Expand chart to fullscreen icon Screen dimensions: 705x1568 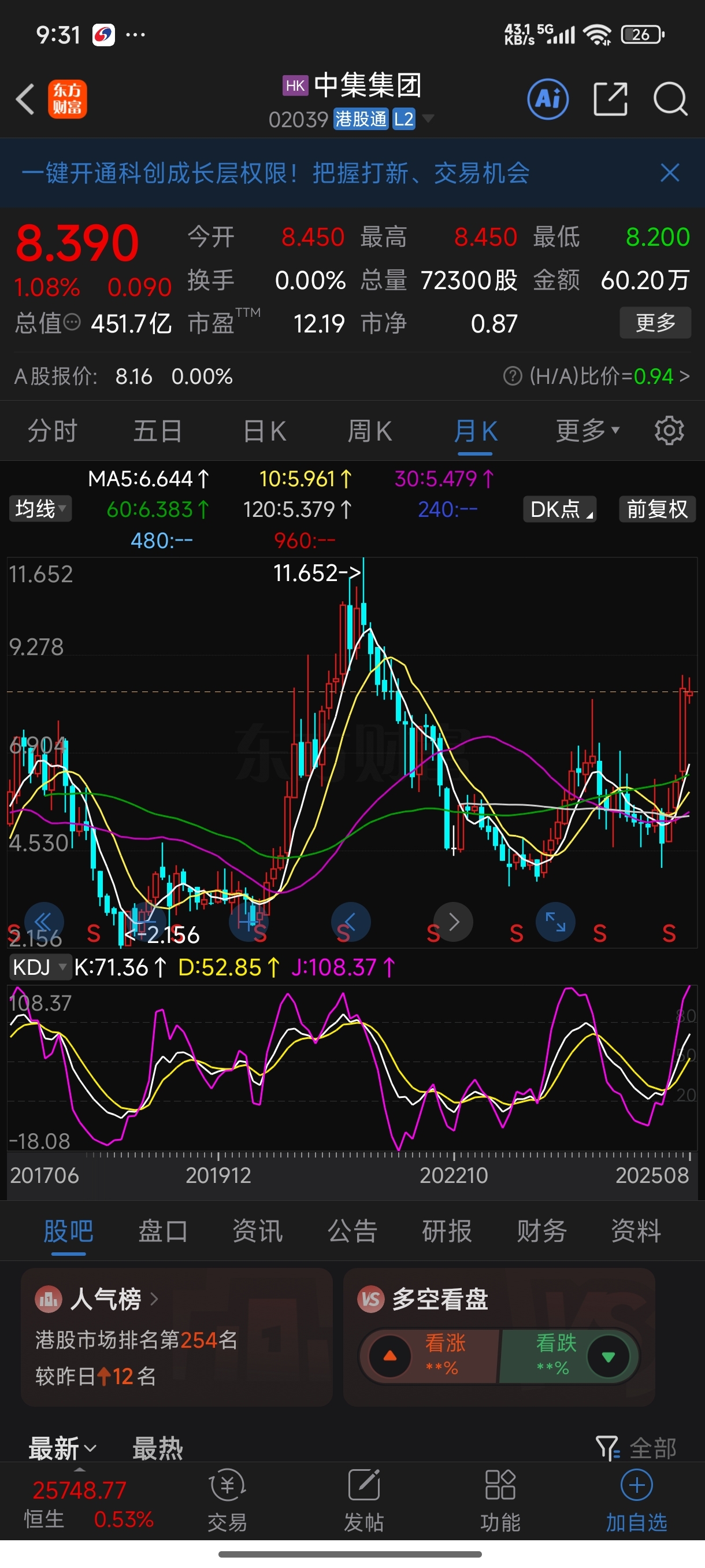pyautogui.click(x=555, y=922)
